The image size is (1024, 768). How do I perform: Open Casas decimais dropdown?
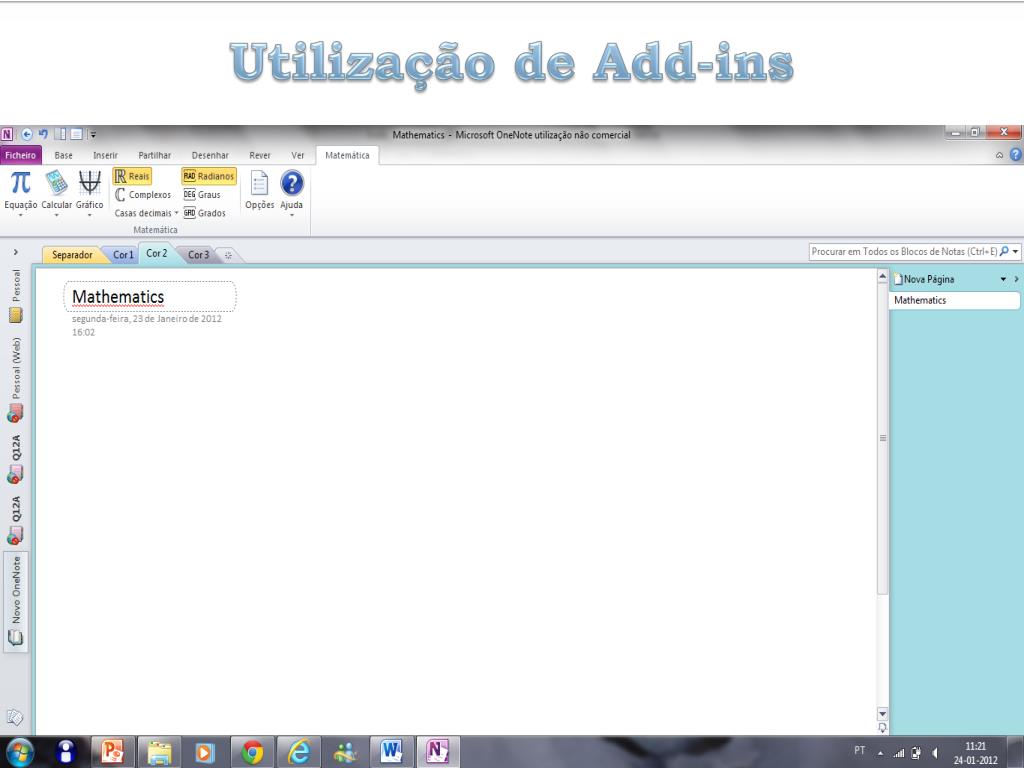click(146, 213)
